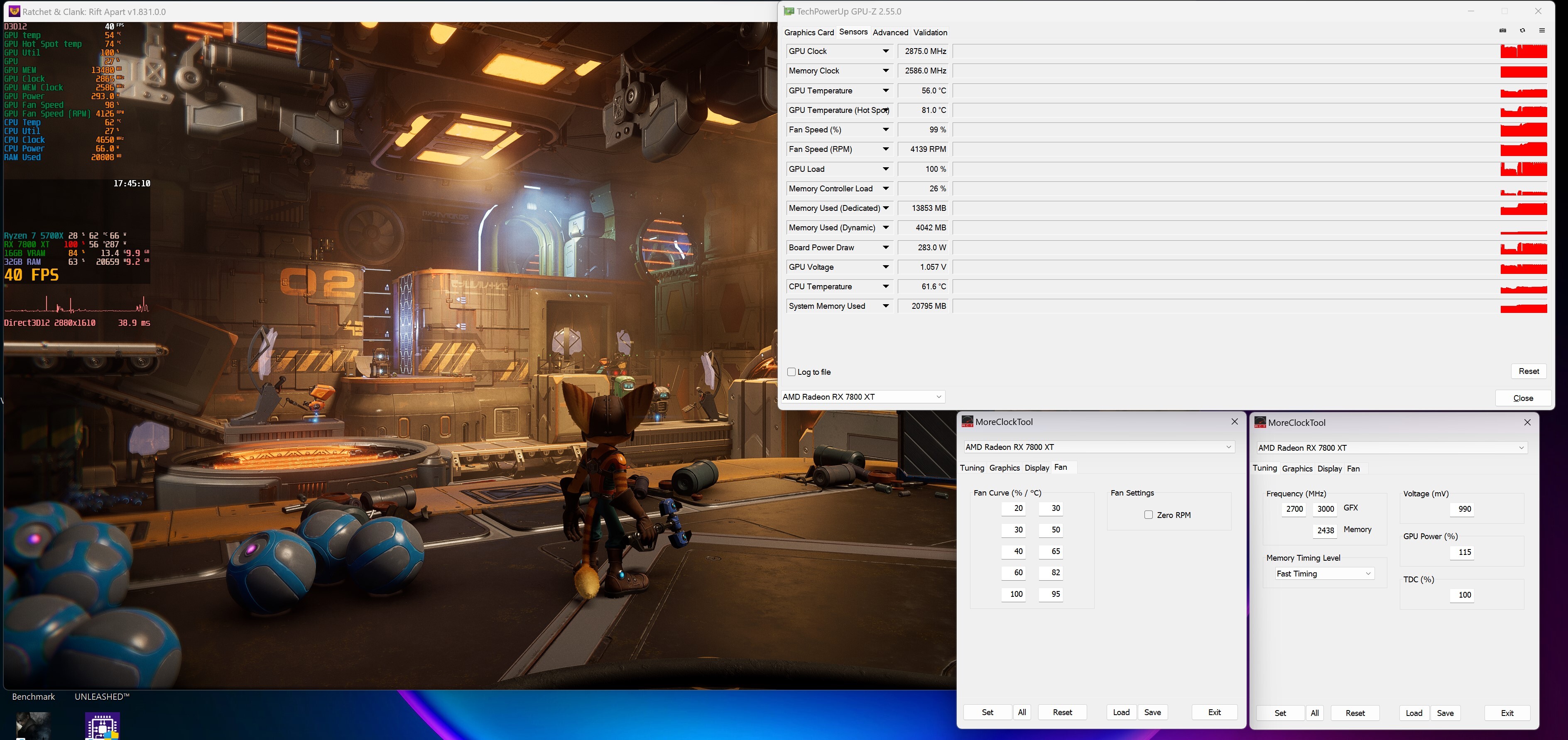
Task: Expand the Fan Speed (RPM) sensor dropdown
Action: 886,149
